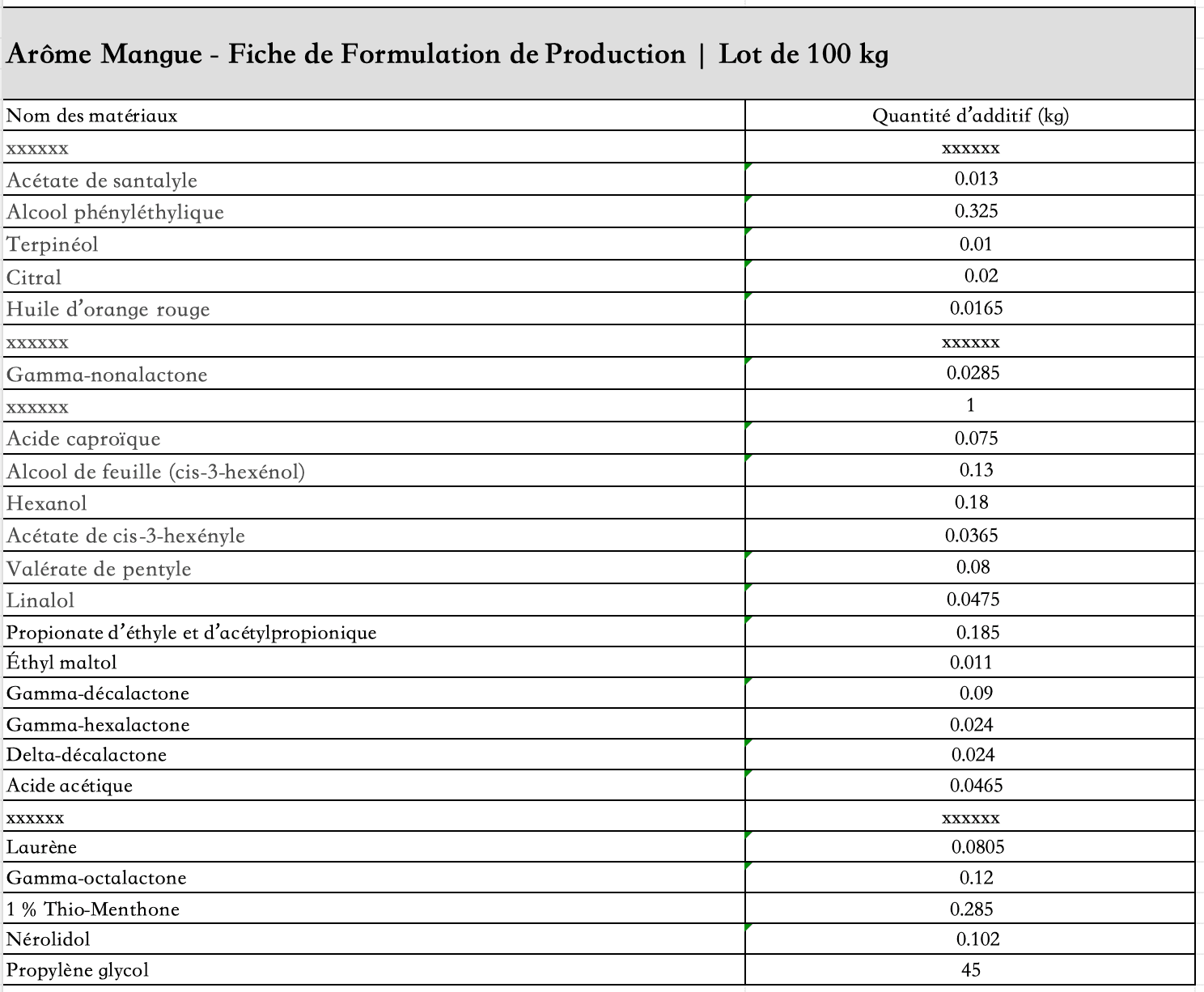Select the 'Propylène glycol' cell
This screenshot has height=992, width=1204.
click(x=373, y=969)
